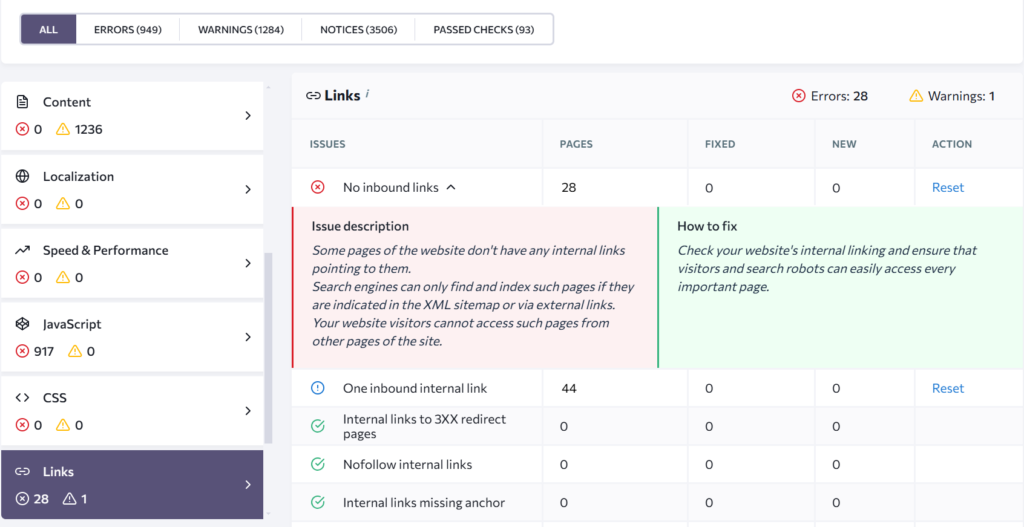The height and width of the screenshot is (527, 1024).
Task: Click Reset for No inbound links
Action: coord(947,187)
